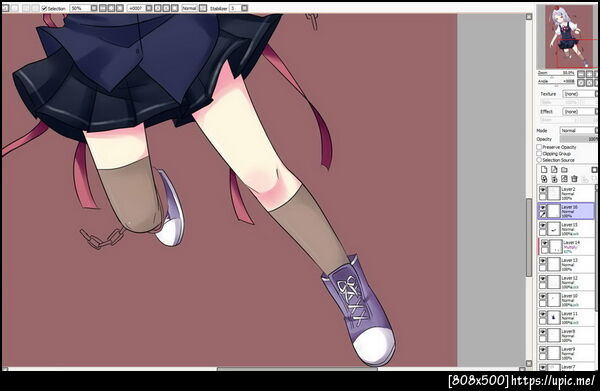Open the rotation angle dropdown arrow
The width and height of the screenshot is (600, 391).
(x=149, y=8)
